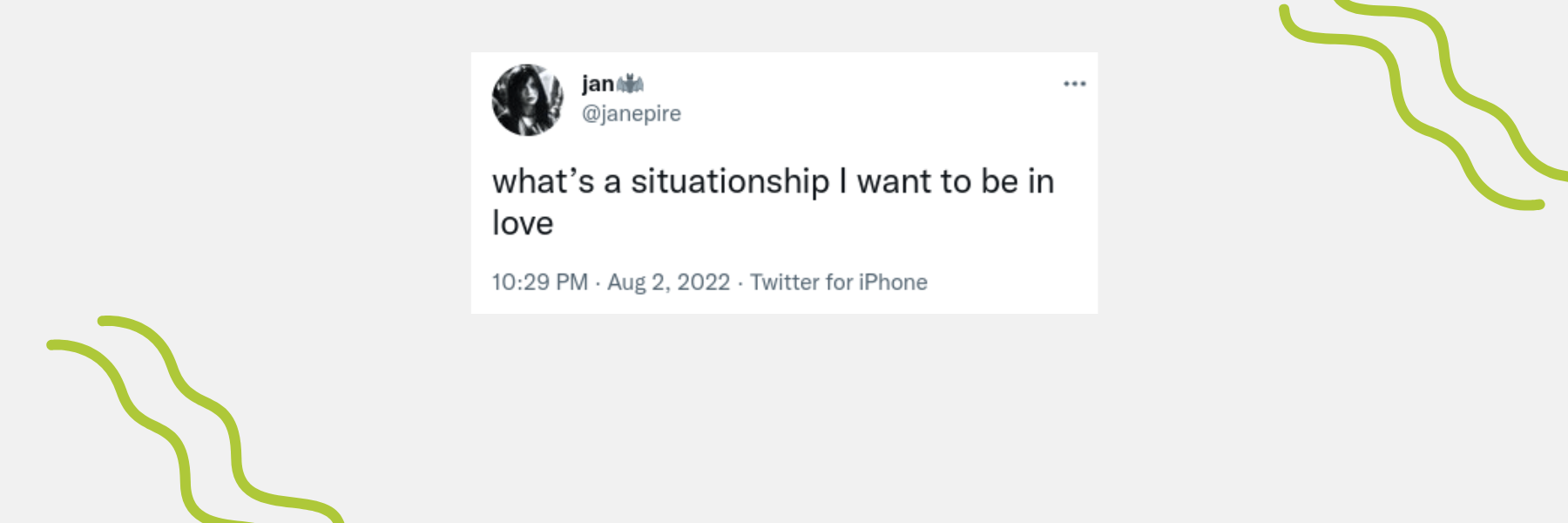Open jan's circular profile picture
This screenshot has height=523, width=1568.
pos(528,100)
